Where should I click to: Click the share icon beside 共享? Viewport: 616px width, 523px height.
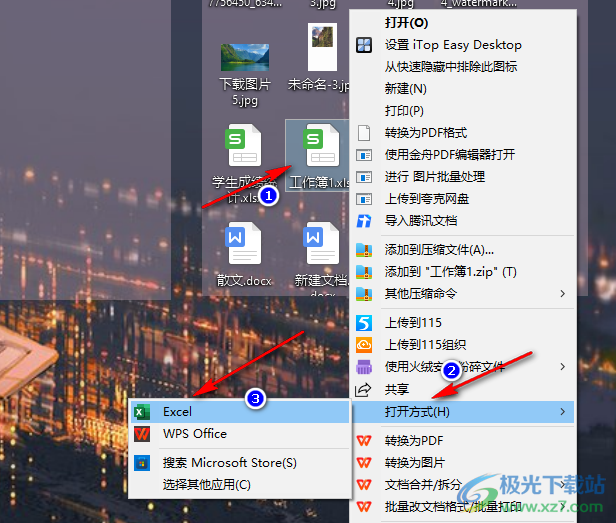click(x=363, y=389)
